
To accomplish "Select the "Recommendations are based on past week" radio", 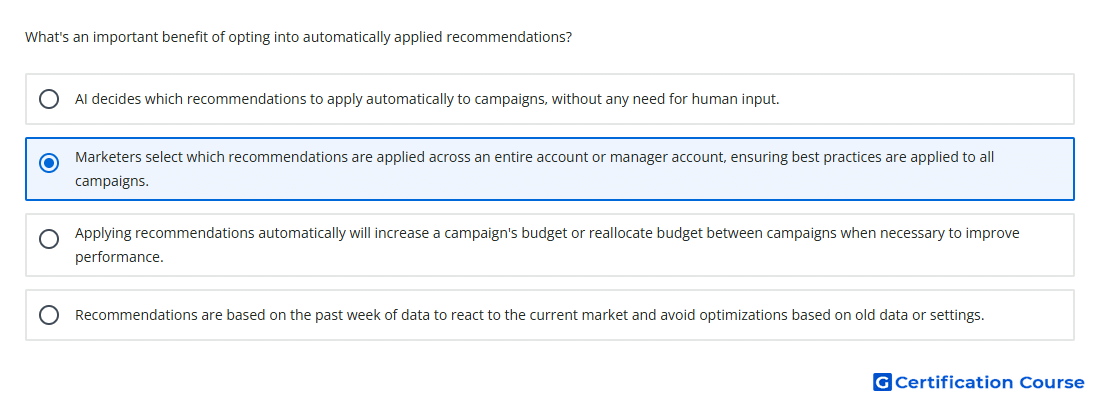I will pyautogui.click(x=49, y=315).
